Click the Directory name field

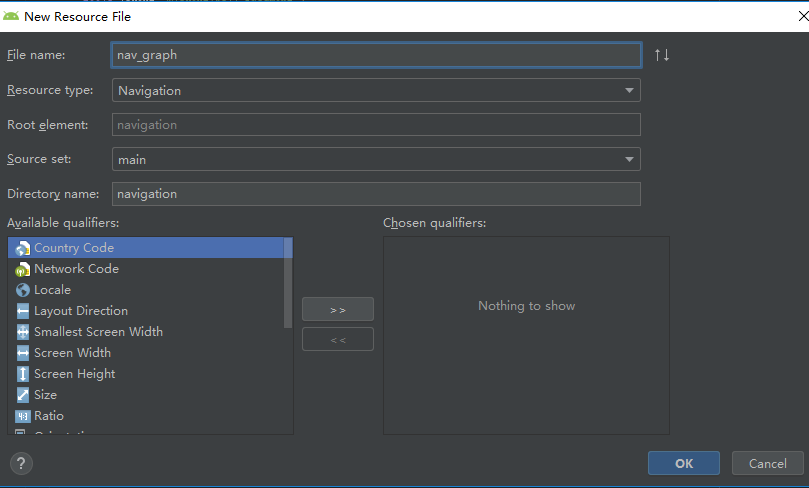(x=376, y=194)
